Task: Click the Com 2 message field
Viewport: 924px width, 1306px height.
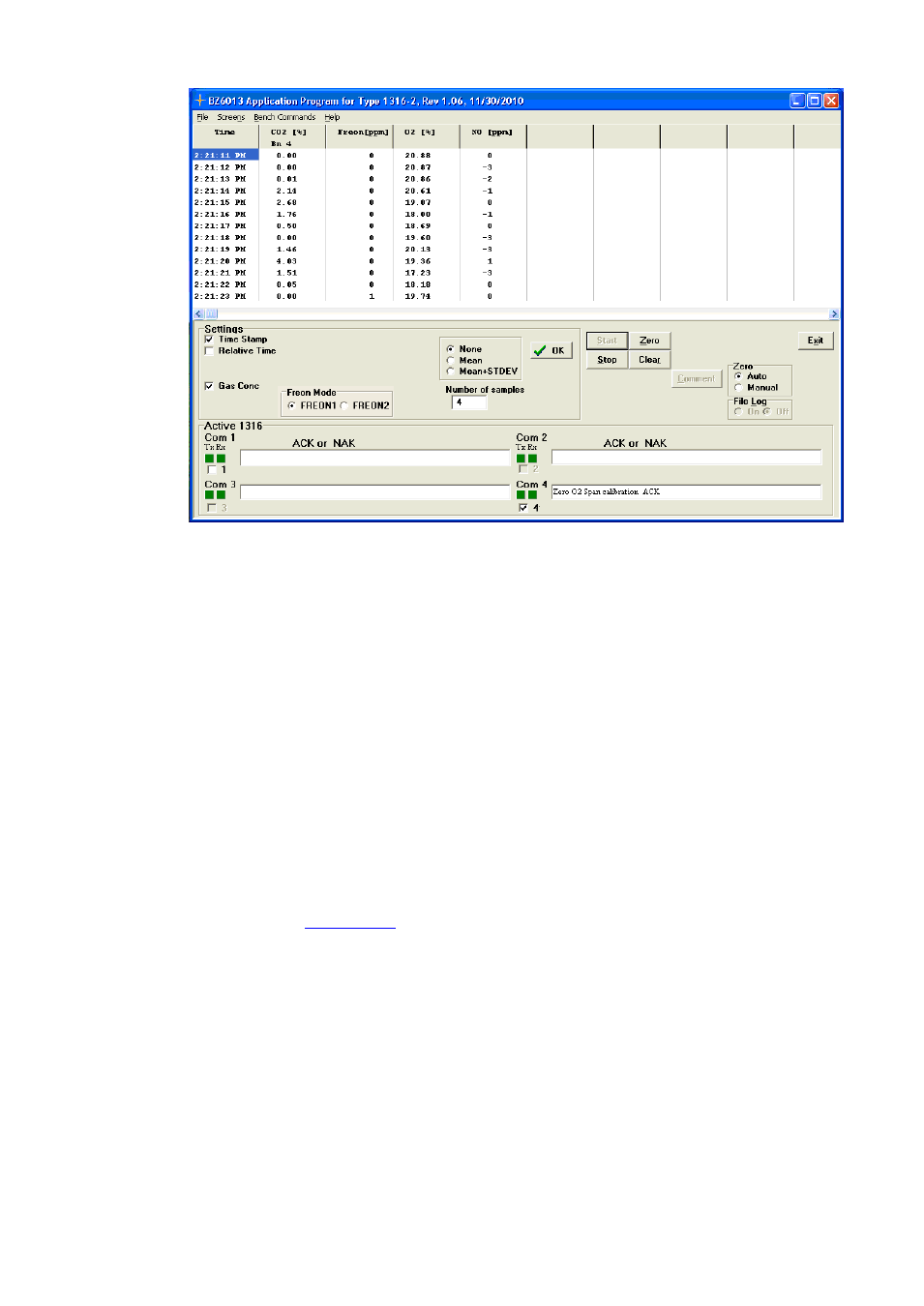Action: [686, 458]
